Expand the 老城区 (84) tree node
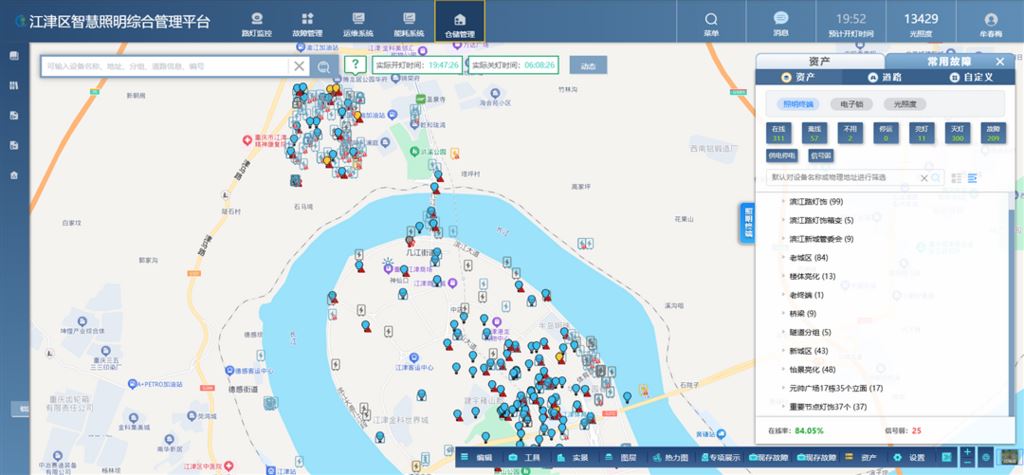This screenshot has height=475, width=1024. 807,258
